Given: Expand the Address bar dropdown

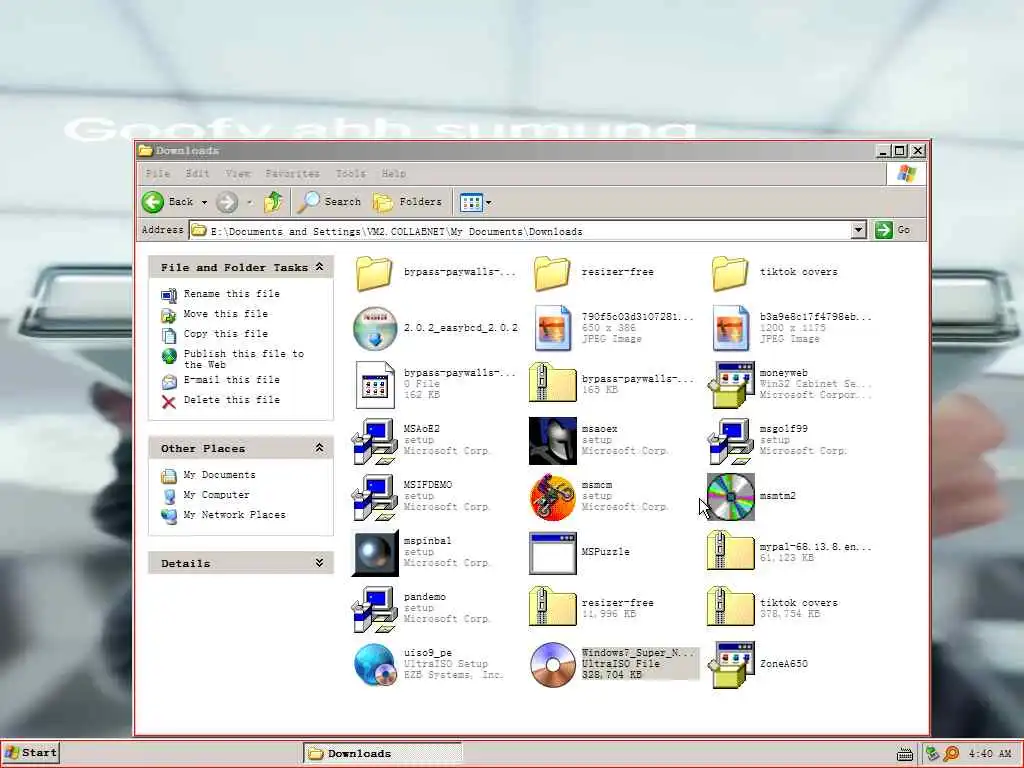Looking at the screenshot, I should [x=859, y=230].
